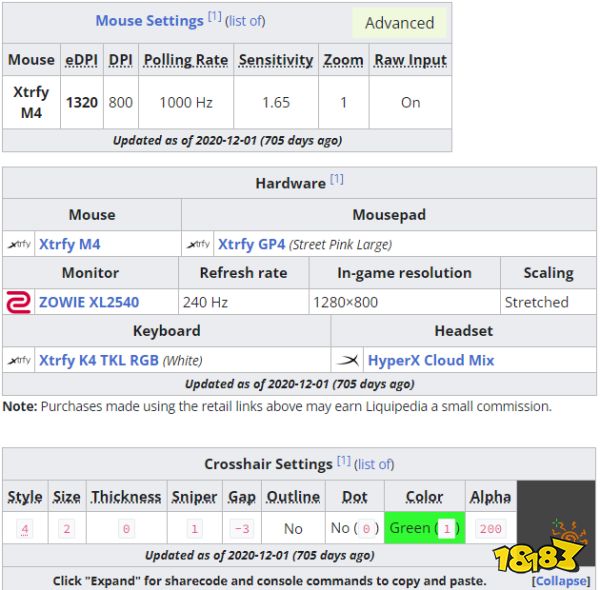Screen dimensions: 600x590
Task: Open the Xtrfy M4 mouse link
Action: click(x=70, y=244)
